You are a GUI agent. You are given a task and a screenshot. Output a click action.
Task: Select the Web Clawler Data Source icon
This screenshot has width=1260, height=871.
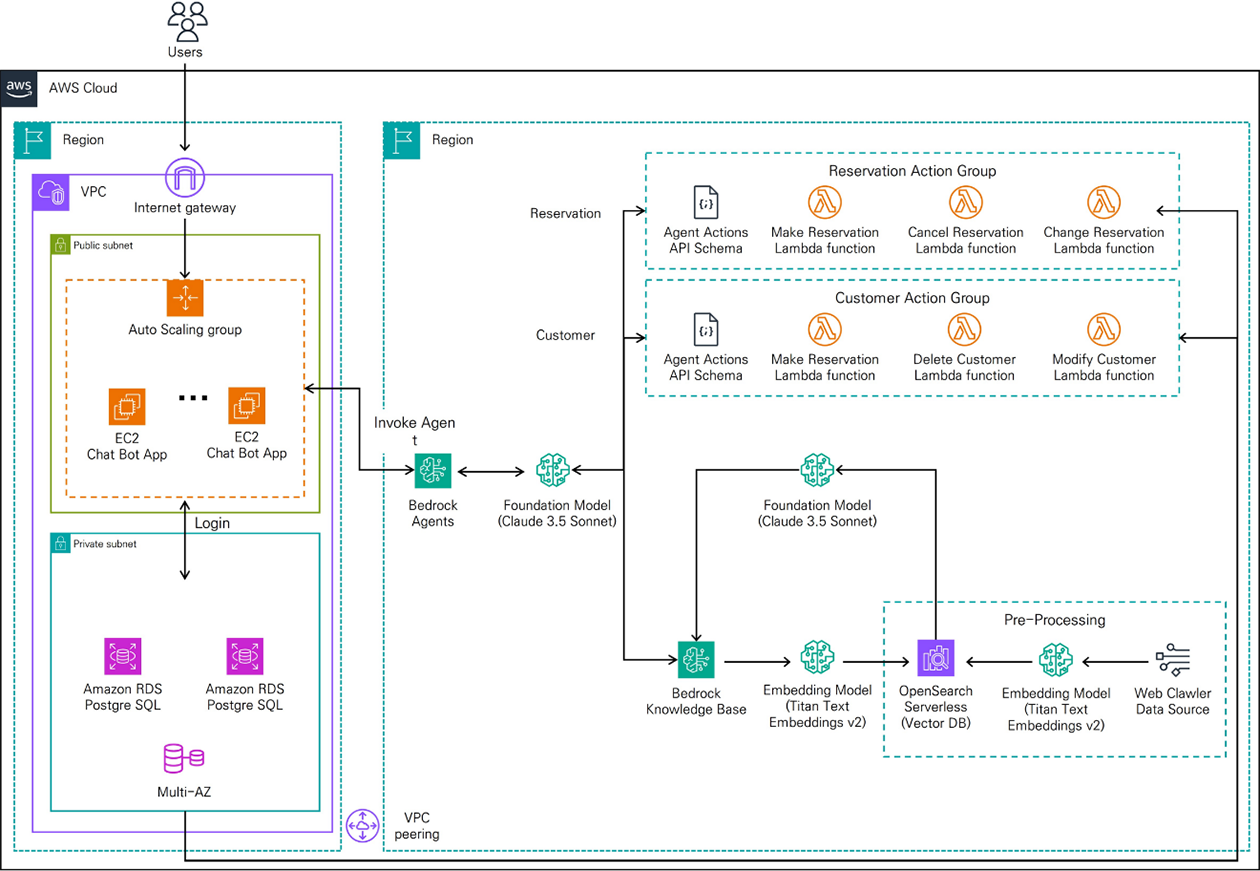tap(1172, 660)
